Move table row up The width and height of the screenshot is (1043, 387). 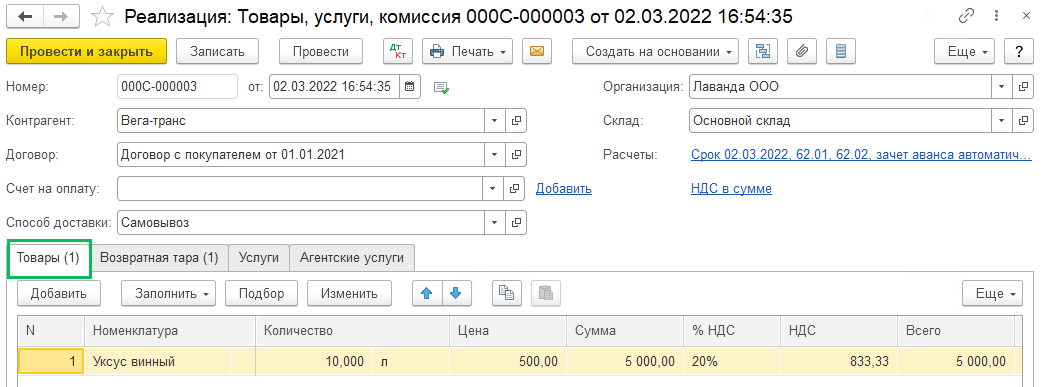(427, 293)
